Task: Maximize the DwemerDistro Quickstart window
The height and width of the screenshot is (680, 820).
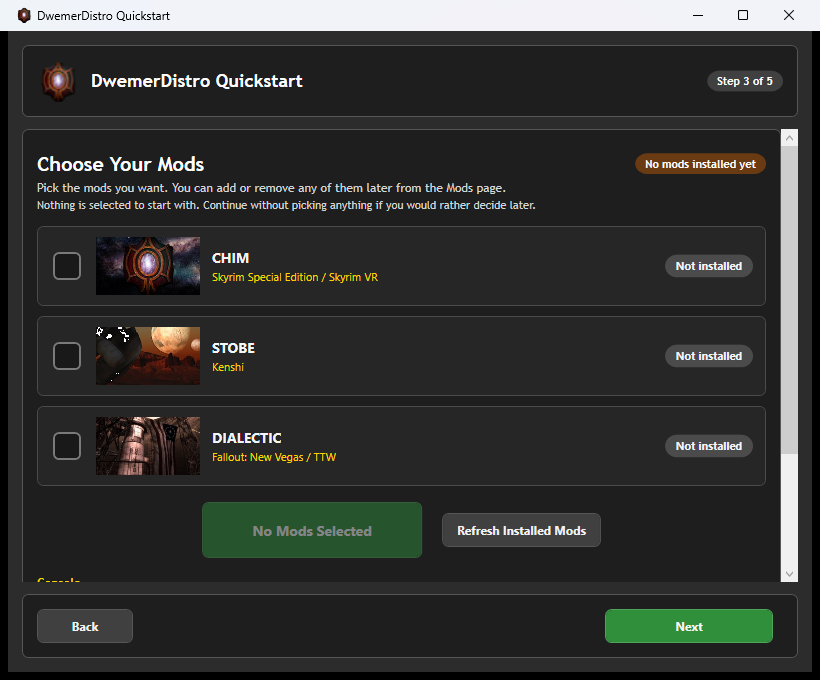Action: pos(743,15)
